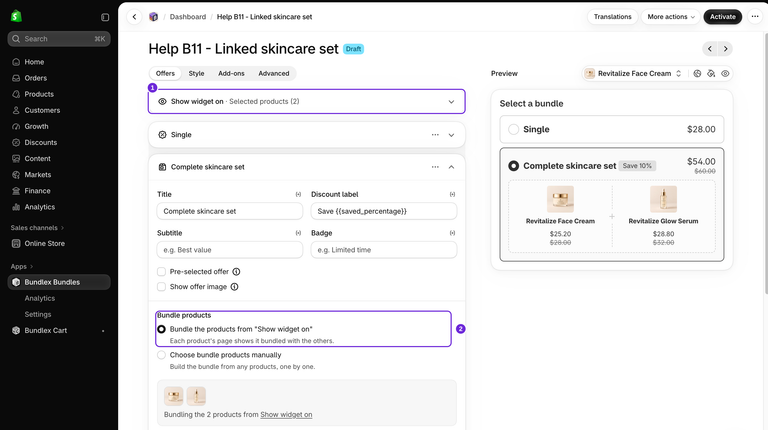768x430 pixels.
Task: Click the Bundlex app icon in breadcrumb
Action: (x=153, y=17)
